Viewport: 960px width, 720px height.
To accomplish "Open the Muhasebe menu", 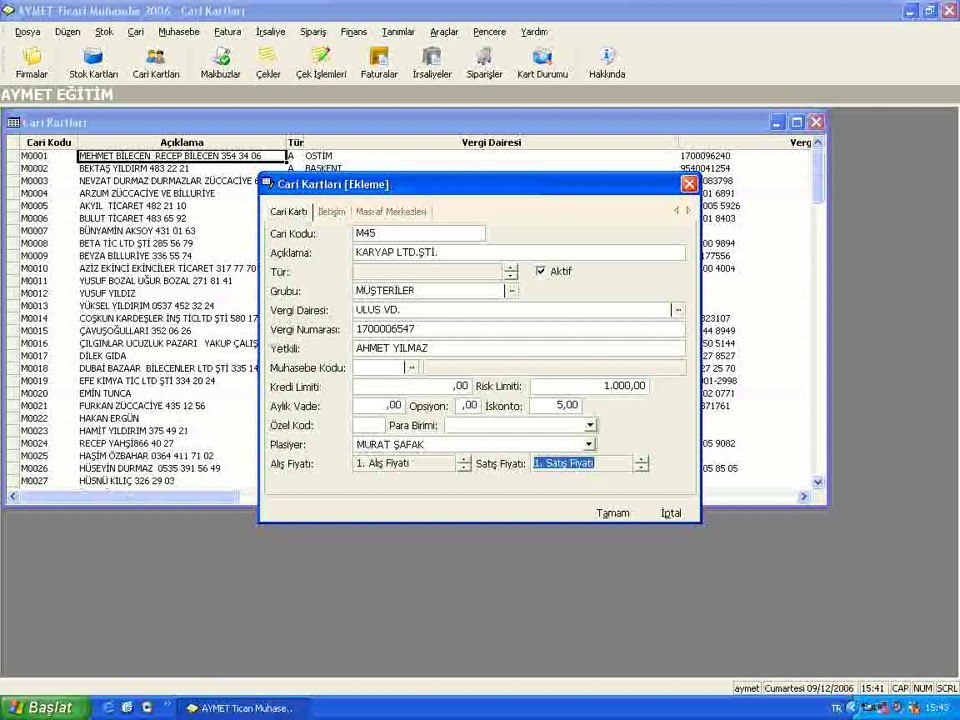I will click(x=178, y=32).
